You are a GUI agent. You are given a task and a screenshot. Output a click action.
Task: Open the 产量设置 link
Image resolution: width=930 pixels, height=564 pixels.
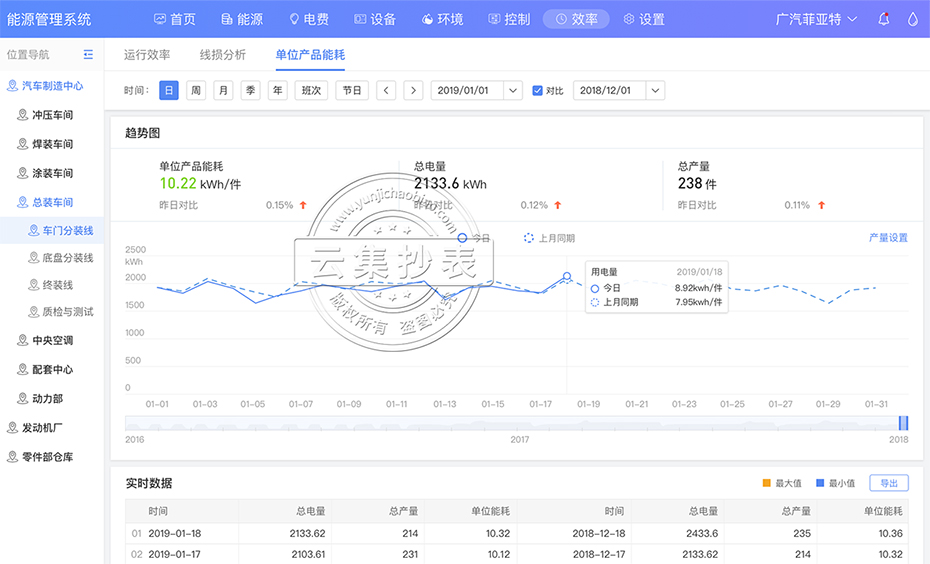tap(888, 238)
